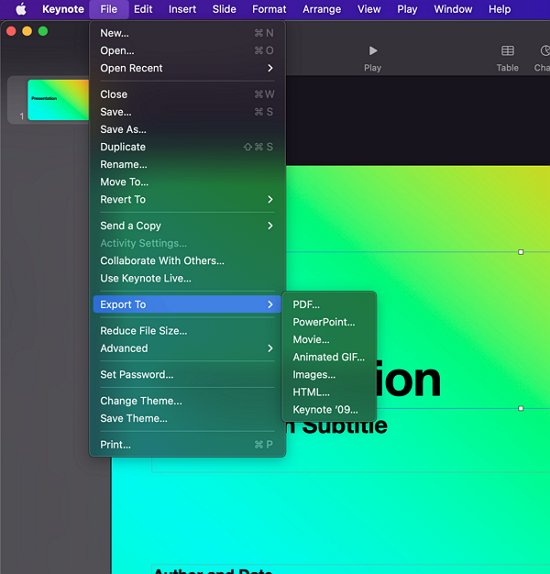Screen dimensions: 550x574
Task: Close the File menu in menu bar
Action: click(109, 9)
